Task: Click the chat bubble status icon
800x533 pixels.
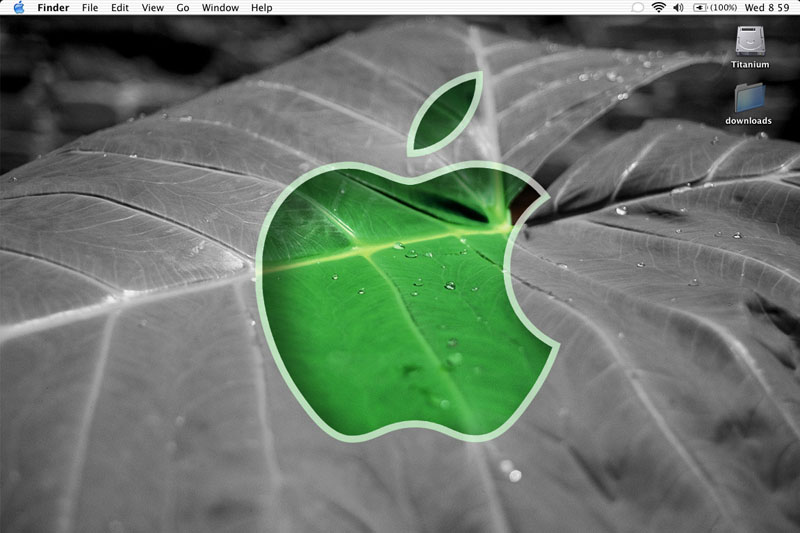Action: point(637,8)
